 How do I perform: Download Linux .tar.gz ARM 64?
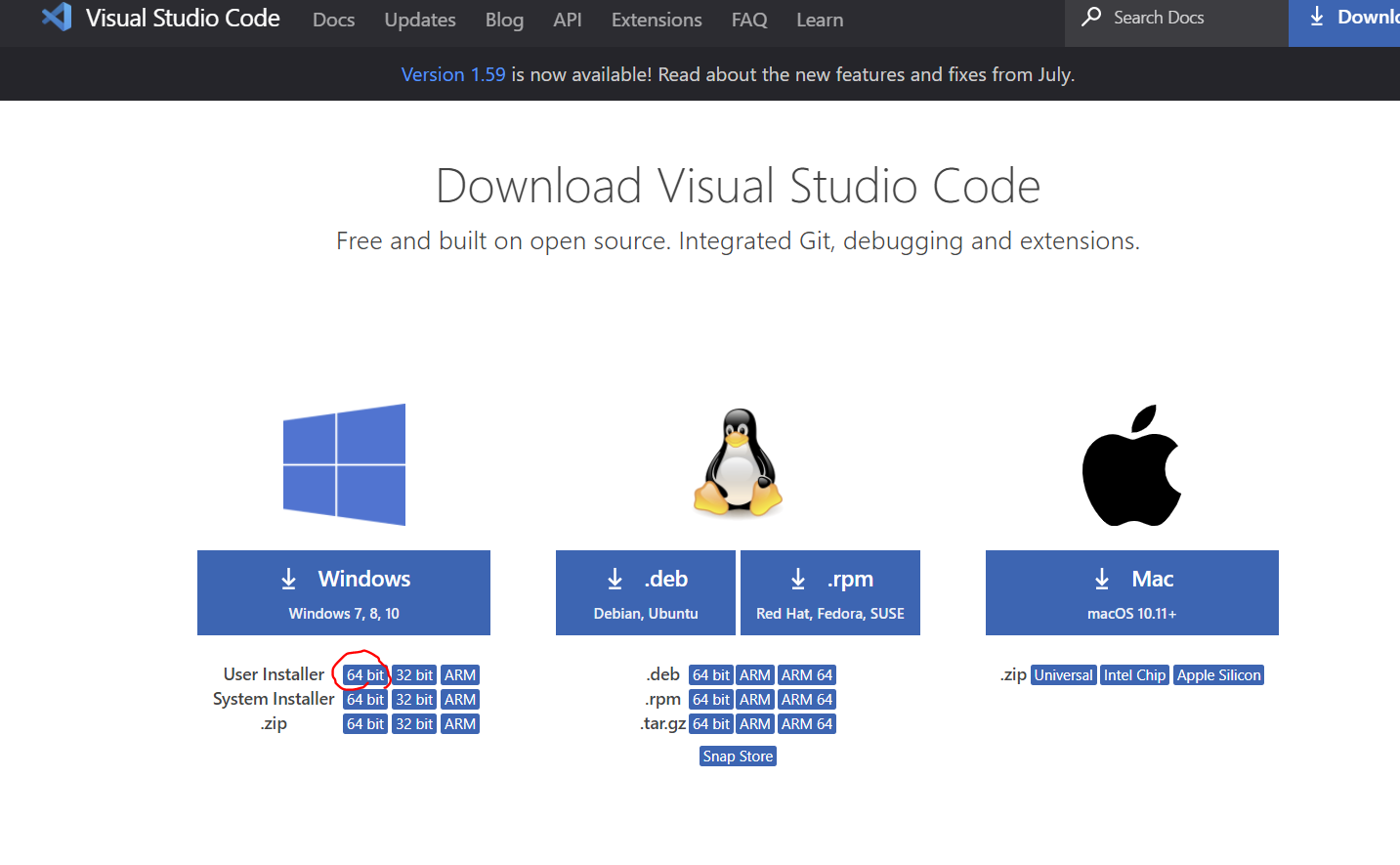click(x=807, y=724)
